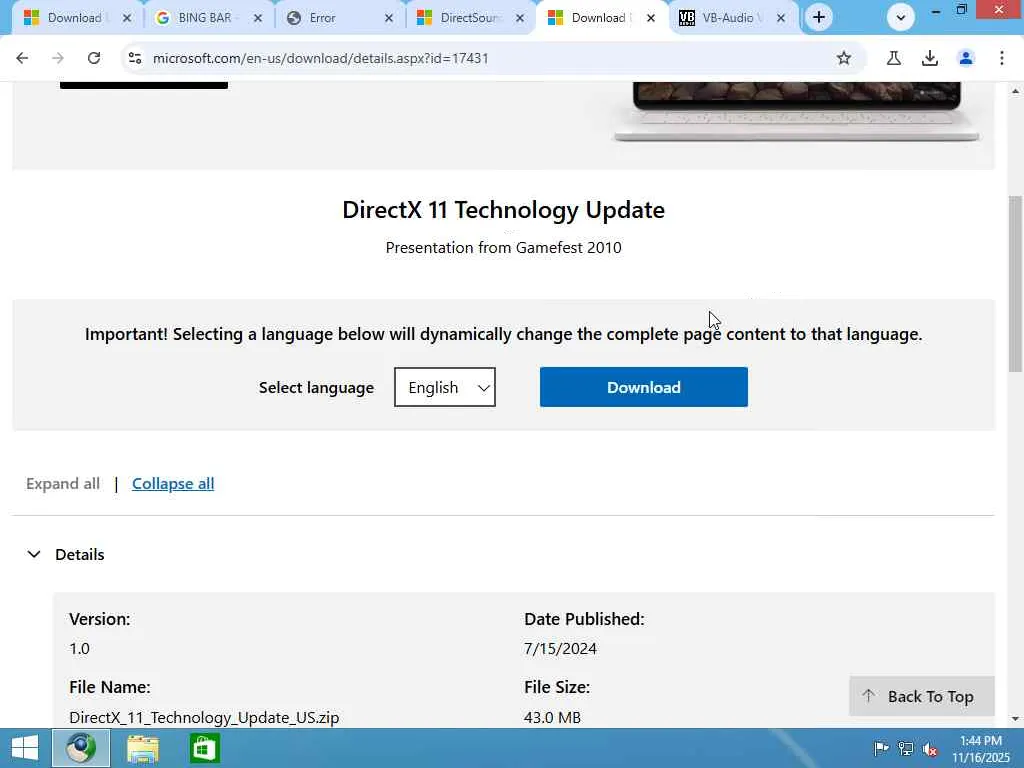Screen dimensions: 1024x768
Task: Click the blue Download button
Action: point(644,387)
